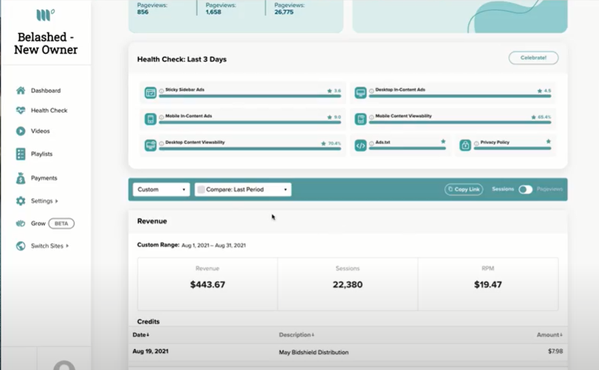Image resolution: width=599 pixels, height=370 pixels.
Task: Open Grow in the sidebar
Action: pos(38,223)
